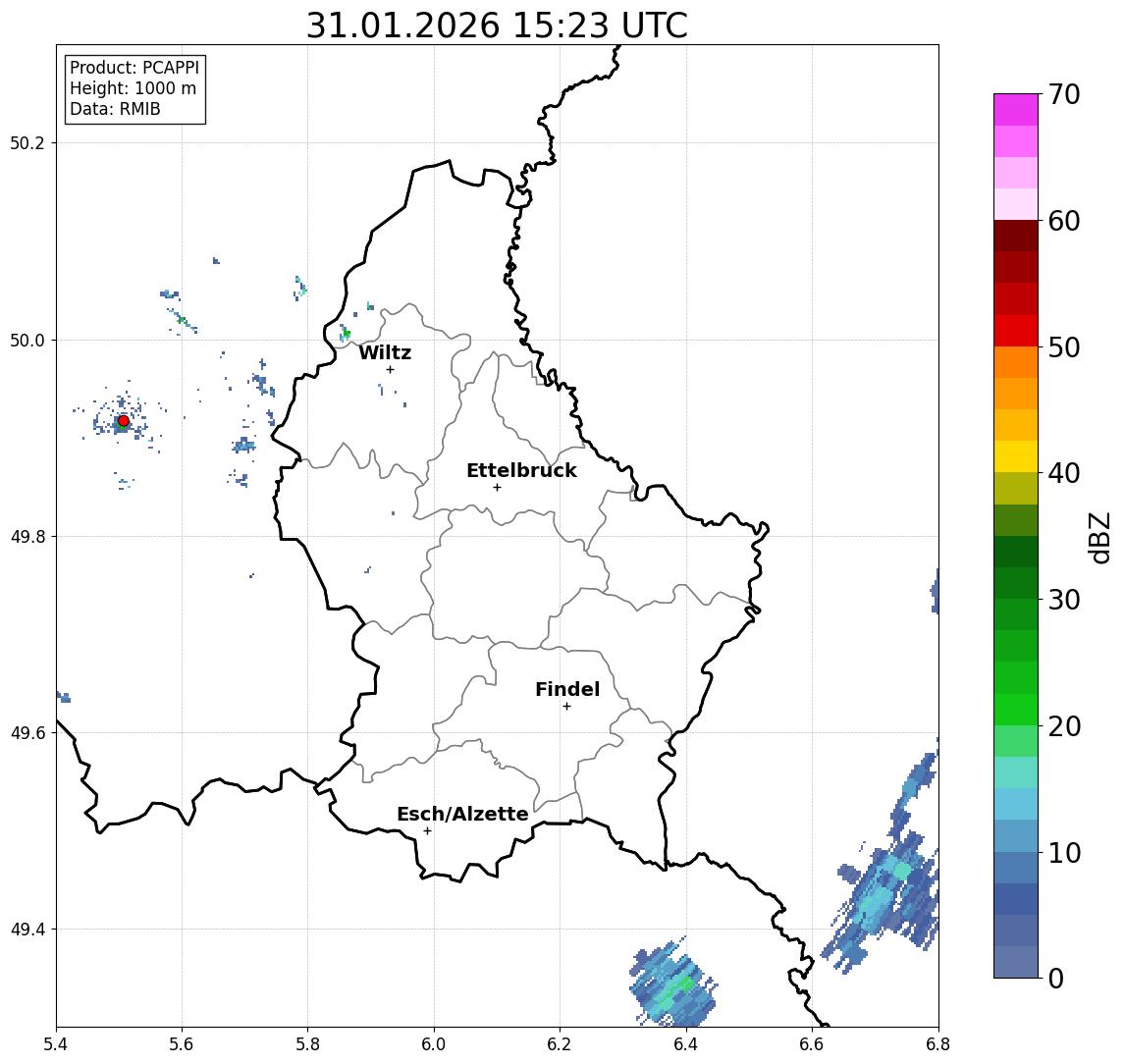Click the small green echo northwest of Wiltz
This screenshot has width=1124, height=1064.
(347, 334)
